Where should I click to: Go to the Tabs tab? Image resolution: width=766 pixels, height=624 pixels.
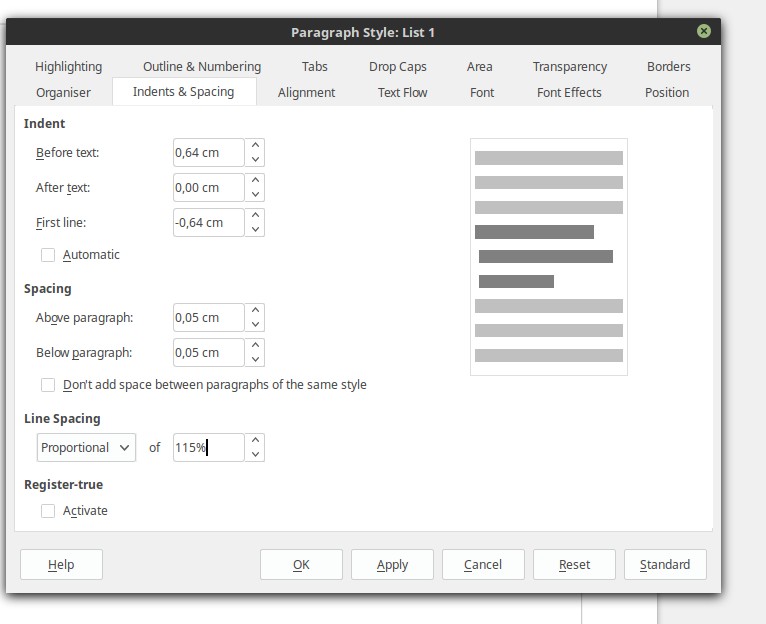click(315, 66)
